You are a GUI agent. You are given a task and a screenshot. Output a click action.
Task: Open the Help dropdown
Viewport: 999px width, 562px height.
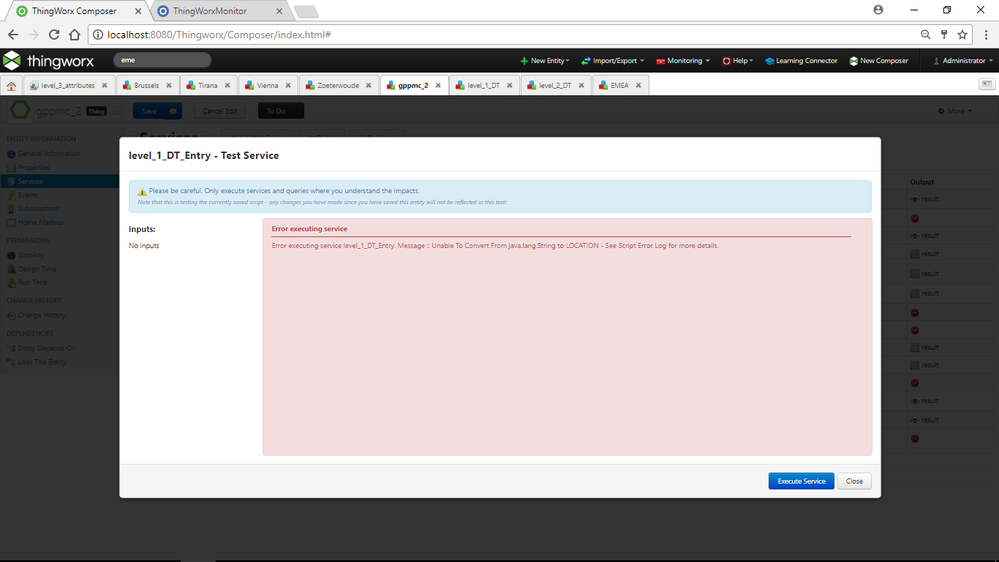[x=738, y=61]
